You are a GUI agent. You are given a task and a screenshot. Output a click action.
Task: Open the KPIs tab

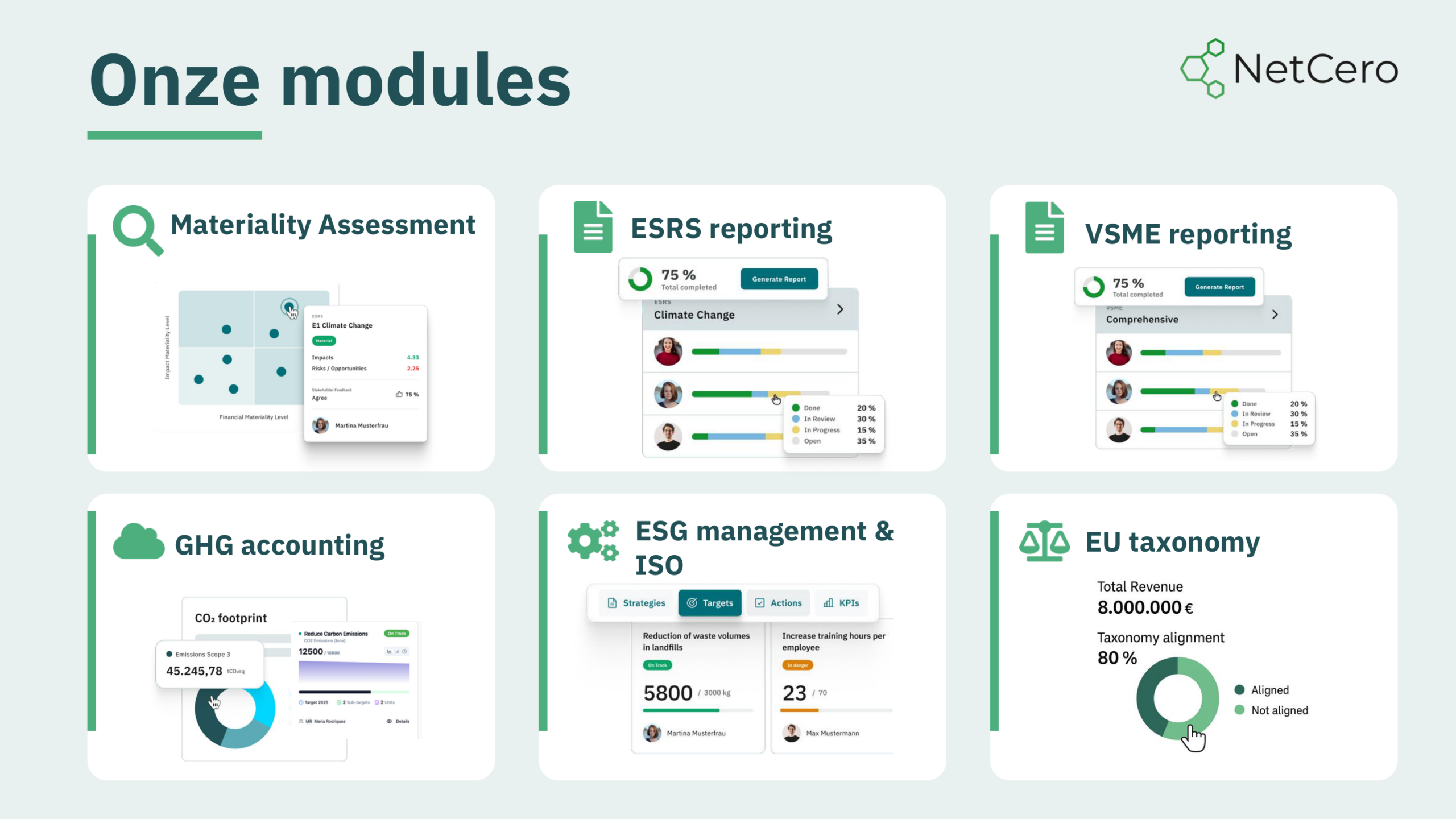(841, 603)
